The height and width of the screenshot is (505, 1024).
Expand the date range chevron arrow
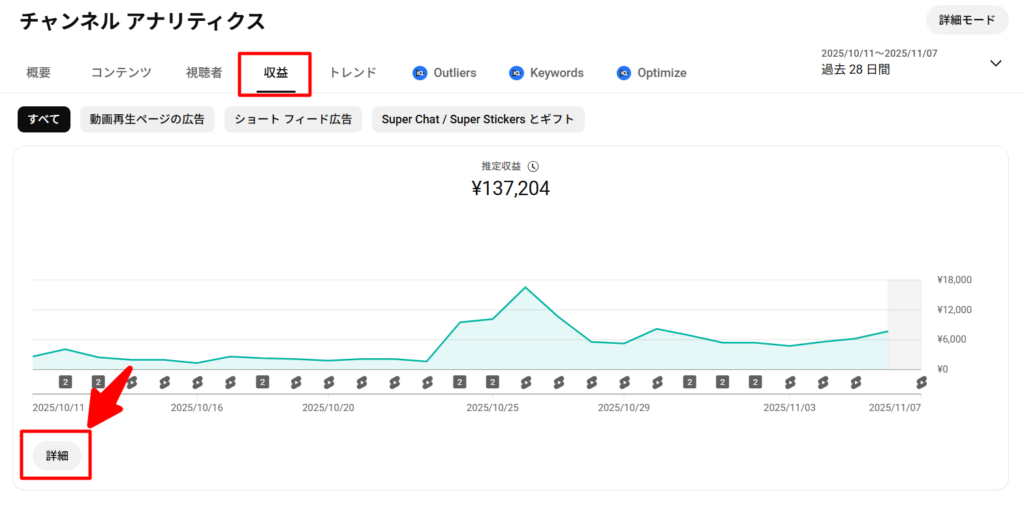pos(995,63)
